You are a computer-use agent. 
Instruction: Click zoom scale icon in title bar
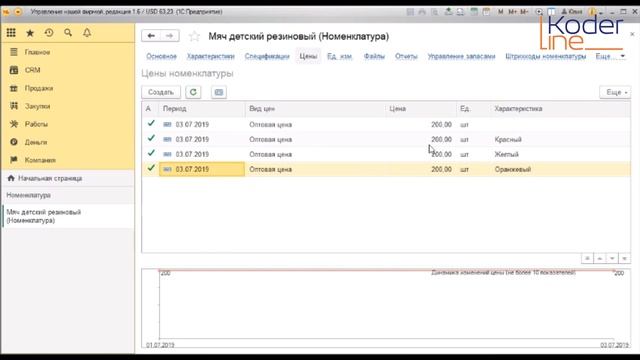tap(539, 12)
